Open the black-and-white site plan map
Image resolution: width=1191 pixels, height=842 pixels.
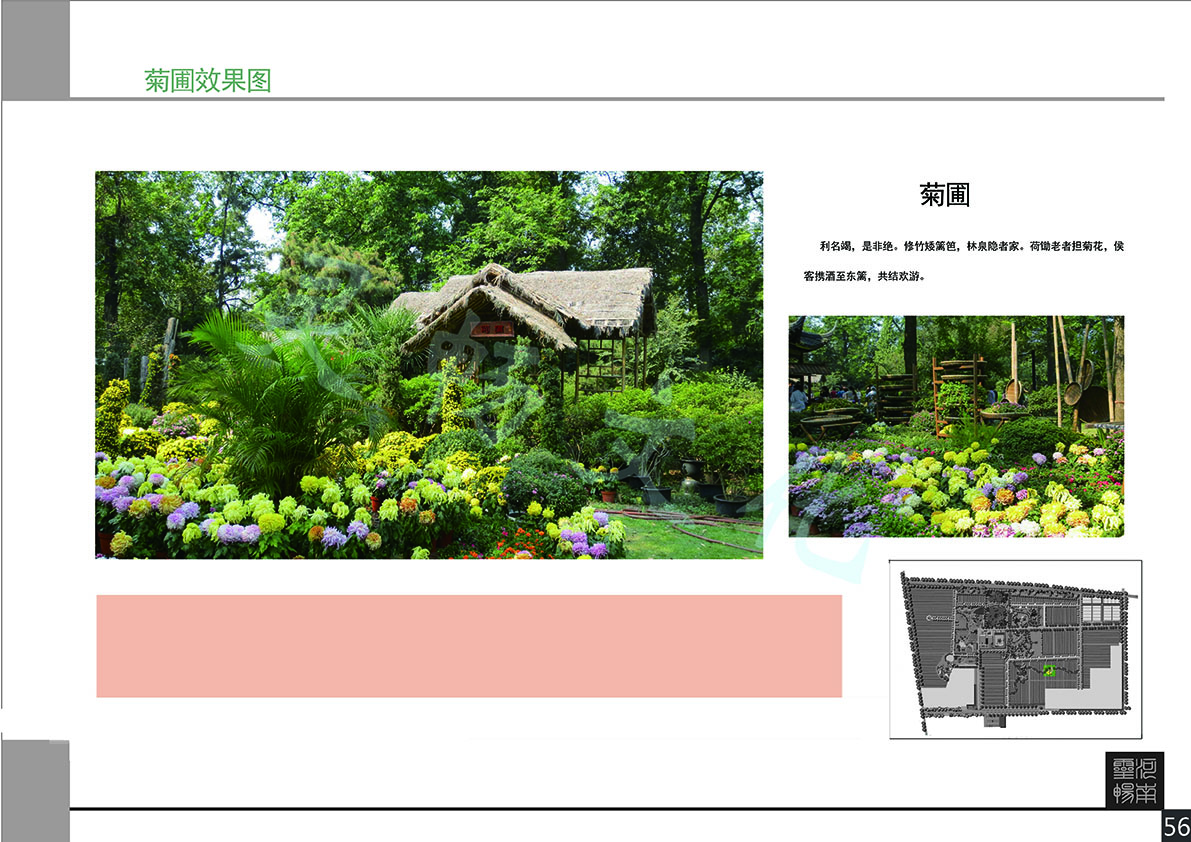point(1015,649)
